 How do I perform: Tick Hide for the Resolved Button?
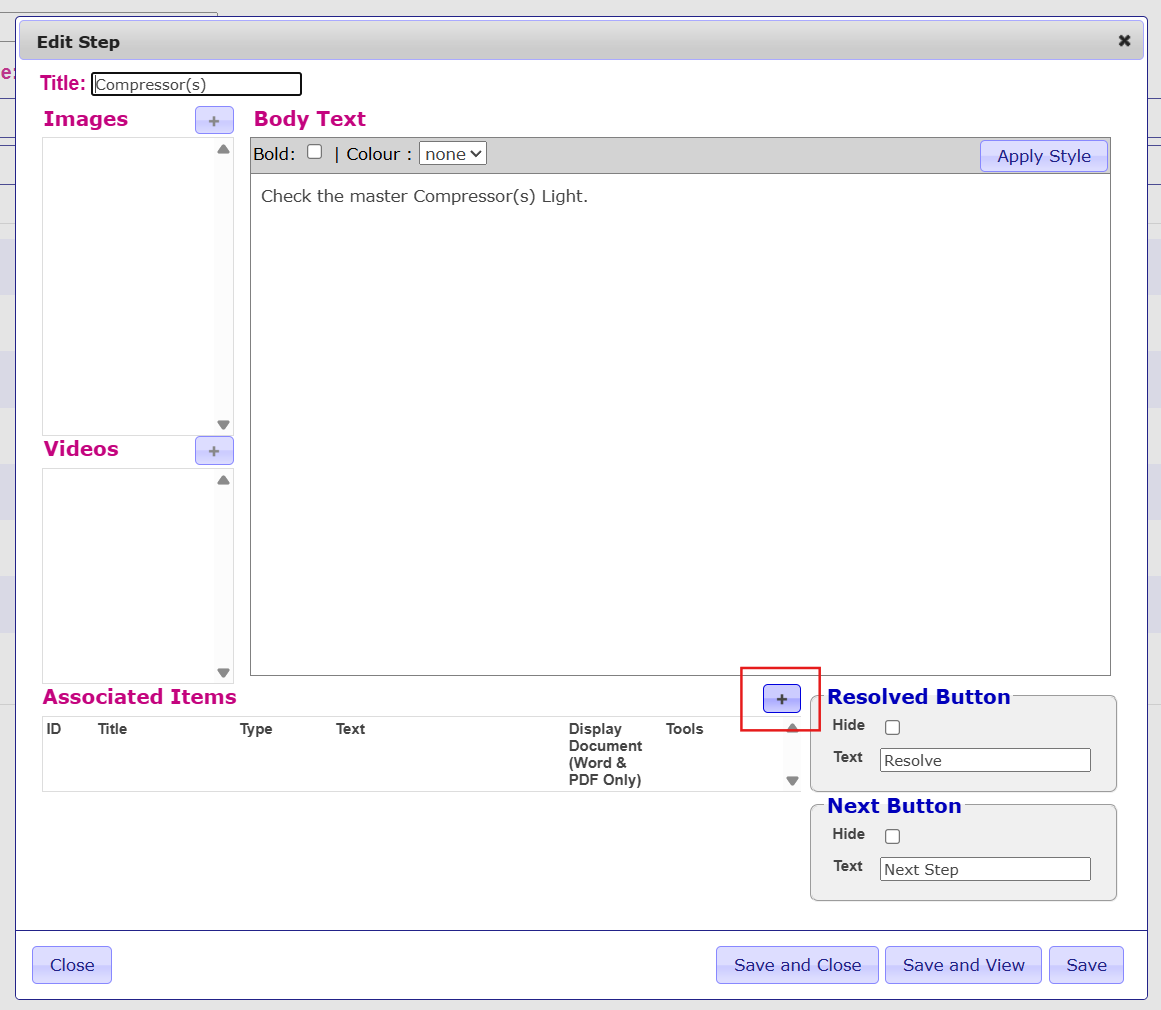point(892,727)
